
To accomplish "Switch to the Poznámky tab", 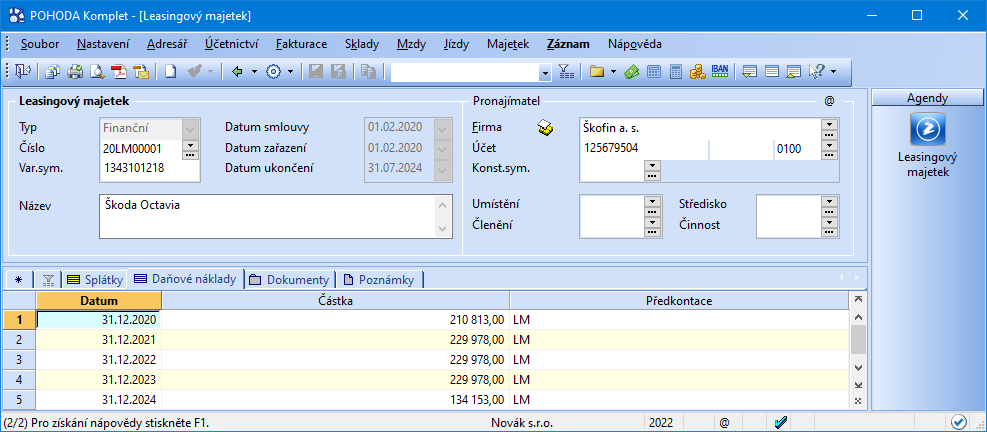I will (379, 280).
